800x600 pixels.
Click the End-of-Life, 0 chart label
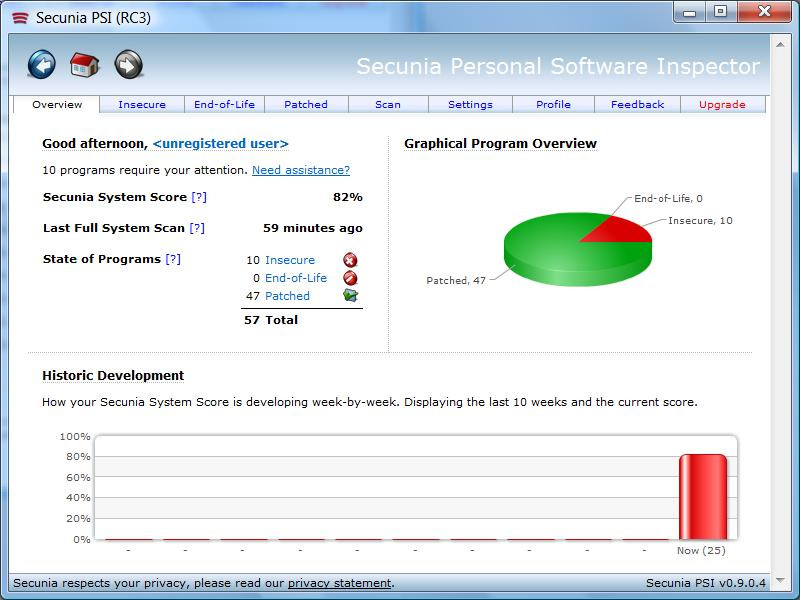pos(668,198)
